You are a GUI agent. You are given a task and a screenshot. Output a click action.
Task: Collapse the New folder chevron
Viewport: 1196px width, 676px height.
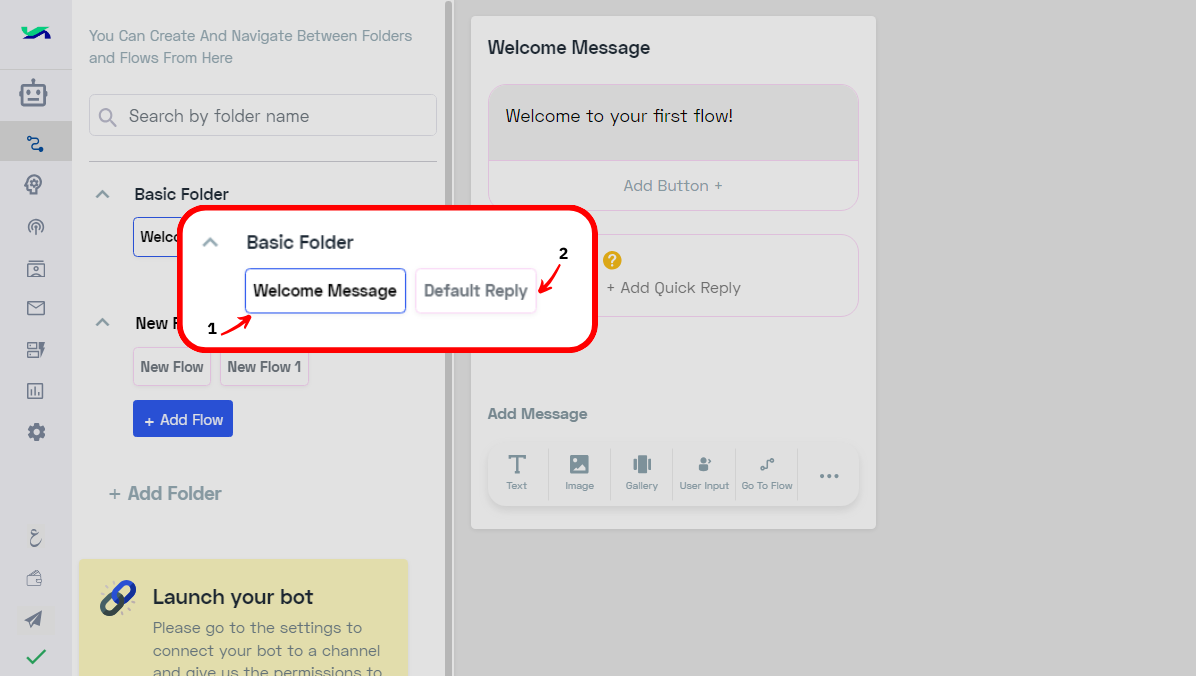point(102,323)
